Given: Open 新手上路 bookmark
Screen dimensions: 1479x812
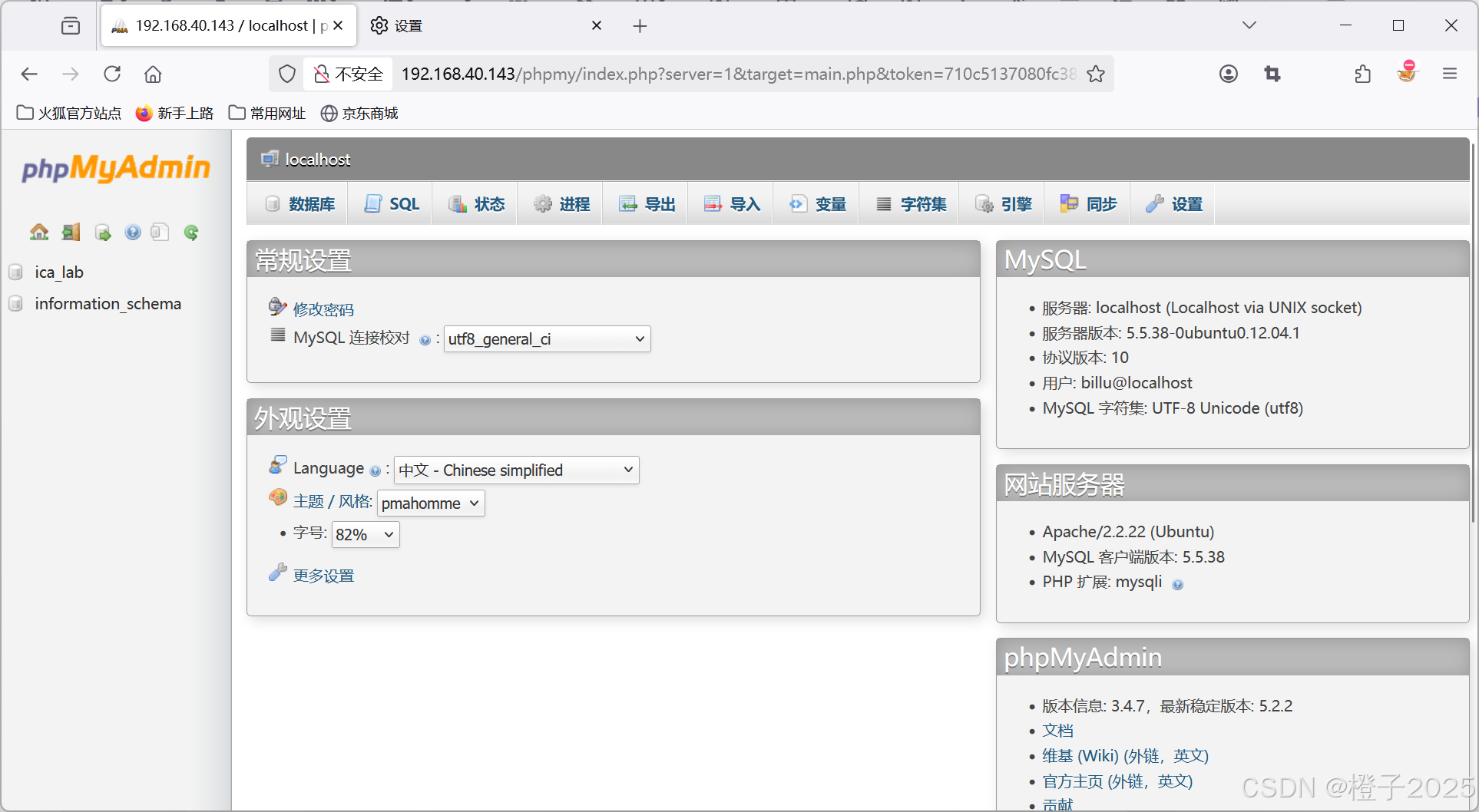Looking at the screenshot, I should point(175,114).
